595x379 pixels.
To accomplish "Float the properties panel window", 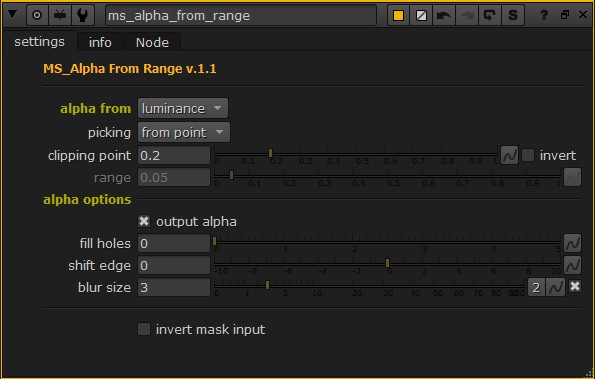I will [565, 15].
